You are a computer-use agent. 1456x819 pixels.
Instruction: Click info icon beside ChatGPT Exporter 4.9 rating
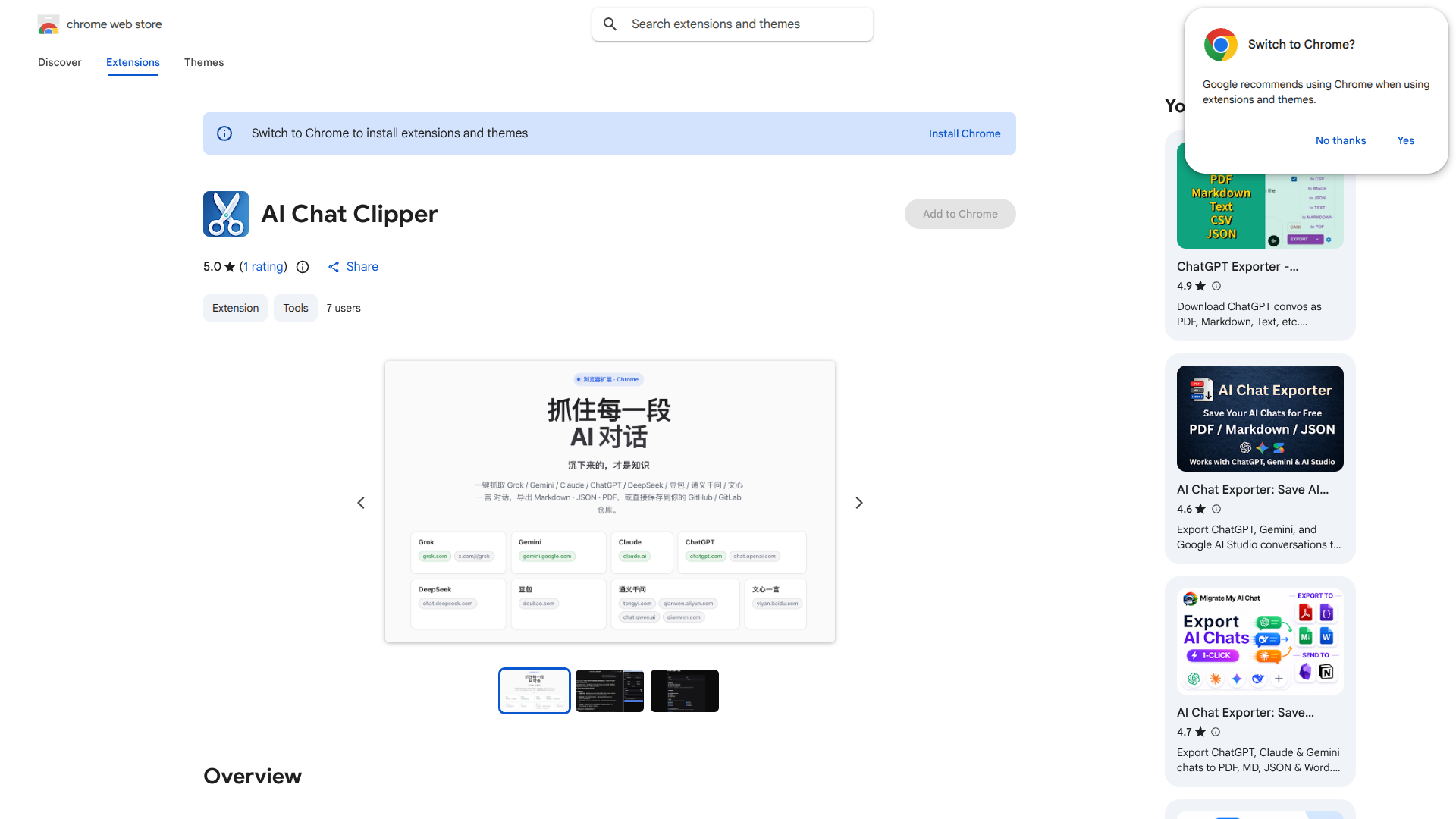click(x=1216, y=286)
